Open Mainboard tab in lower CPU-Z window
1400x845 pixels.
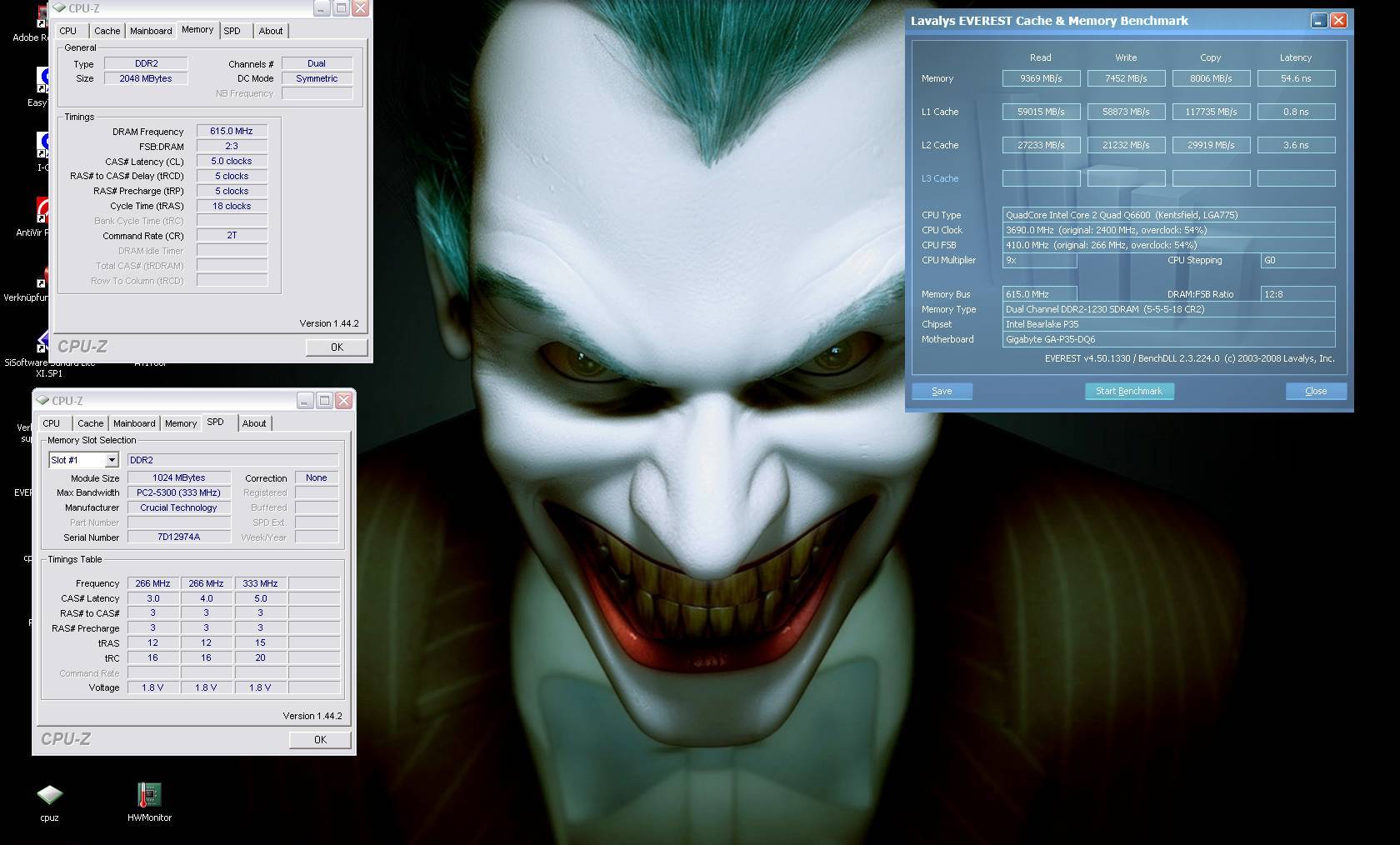click(134, 423)
